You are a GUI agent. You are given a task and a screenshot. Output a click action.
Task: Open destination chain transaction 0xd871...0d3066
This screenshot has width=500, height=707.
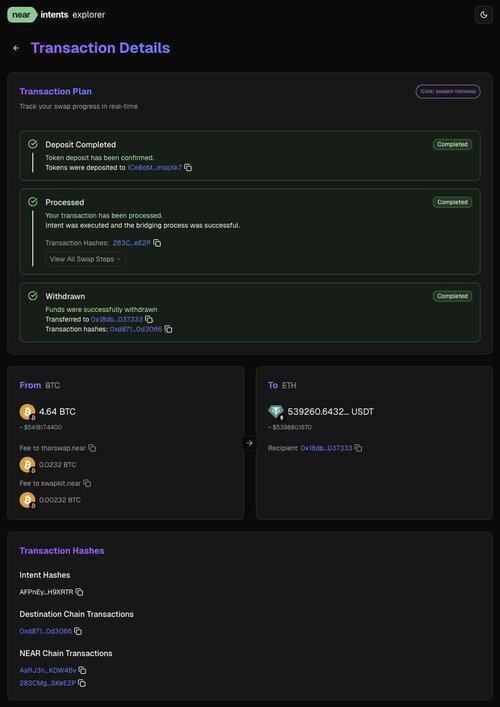tap(46, 631)
